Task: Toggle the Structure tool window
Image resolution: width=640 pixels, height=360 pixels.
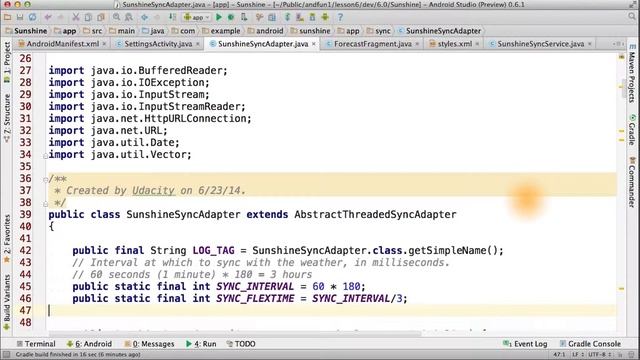Action: click(x=7, y=118)
